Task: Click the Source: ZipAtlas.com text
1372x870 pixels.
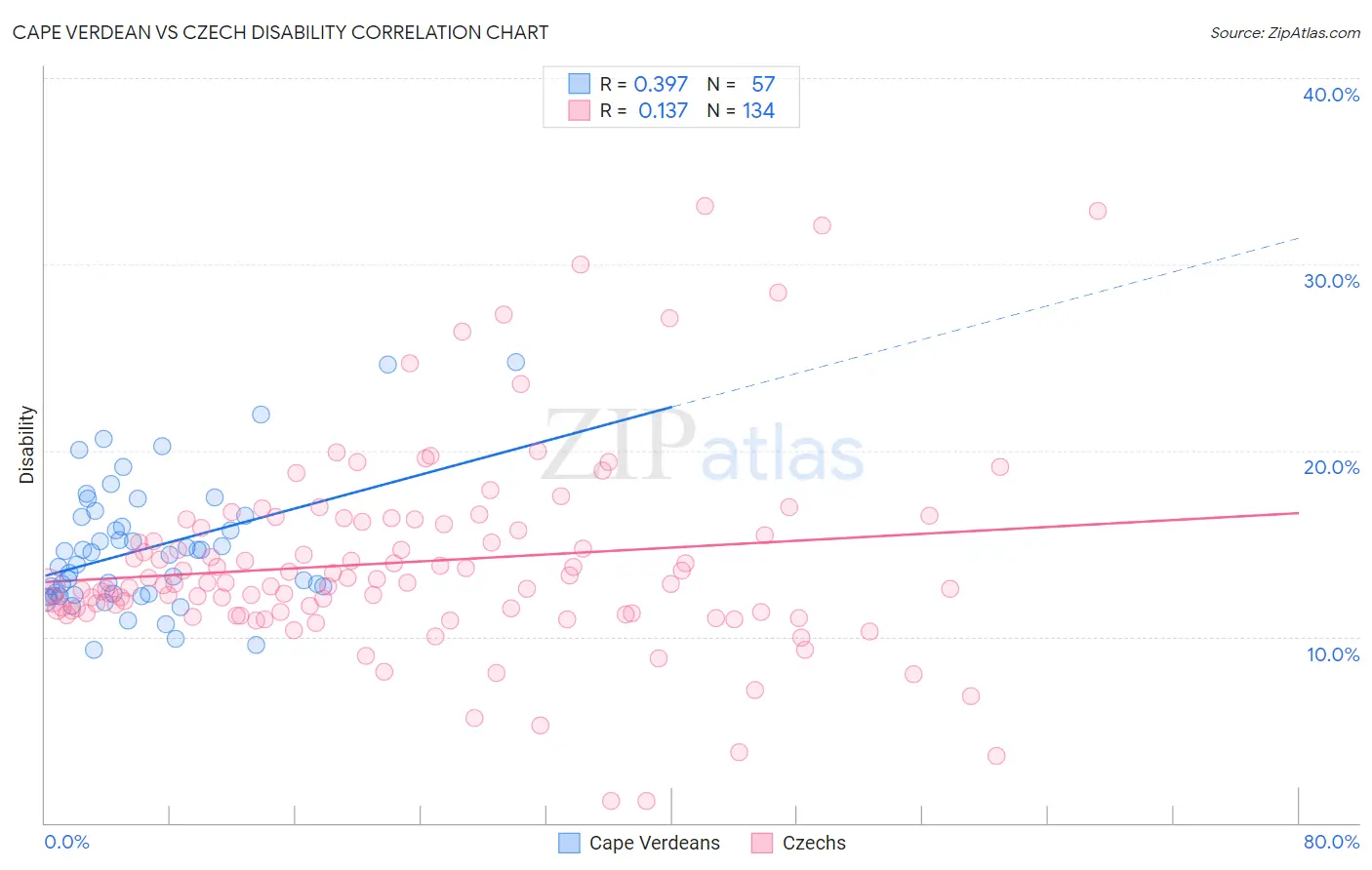Action: [x=1285, y=32]
